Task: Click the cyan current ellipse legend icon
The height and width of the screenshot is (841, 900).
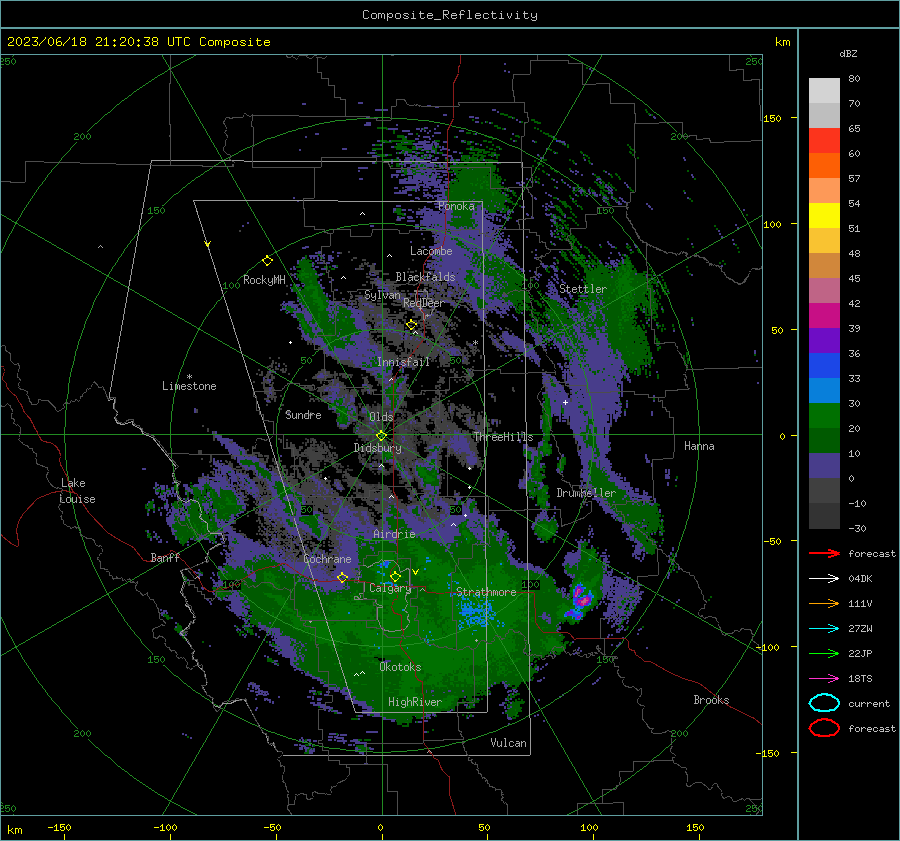Action: (x=824, y=703)
